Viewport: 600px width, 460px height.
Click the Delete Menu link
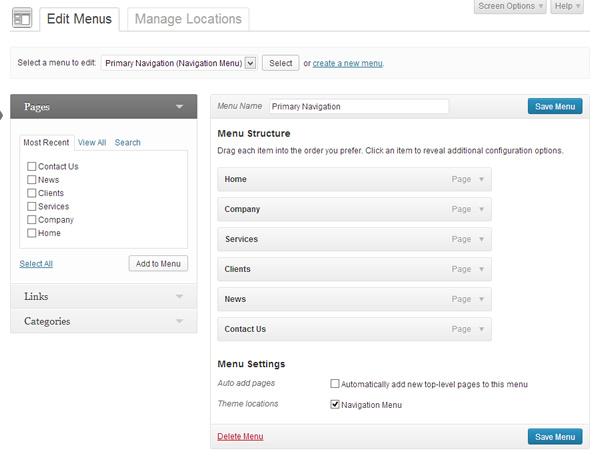pos(240,437)
